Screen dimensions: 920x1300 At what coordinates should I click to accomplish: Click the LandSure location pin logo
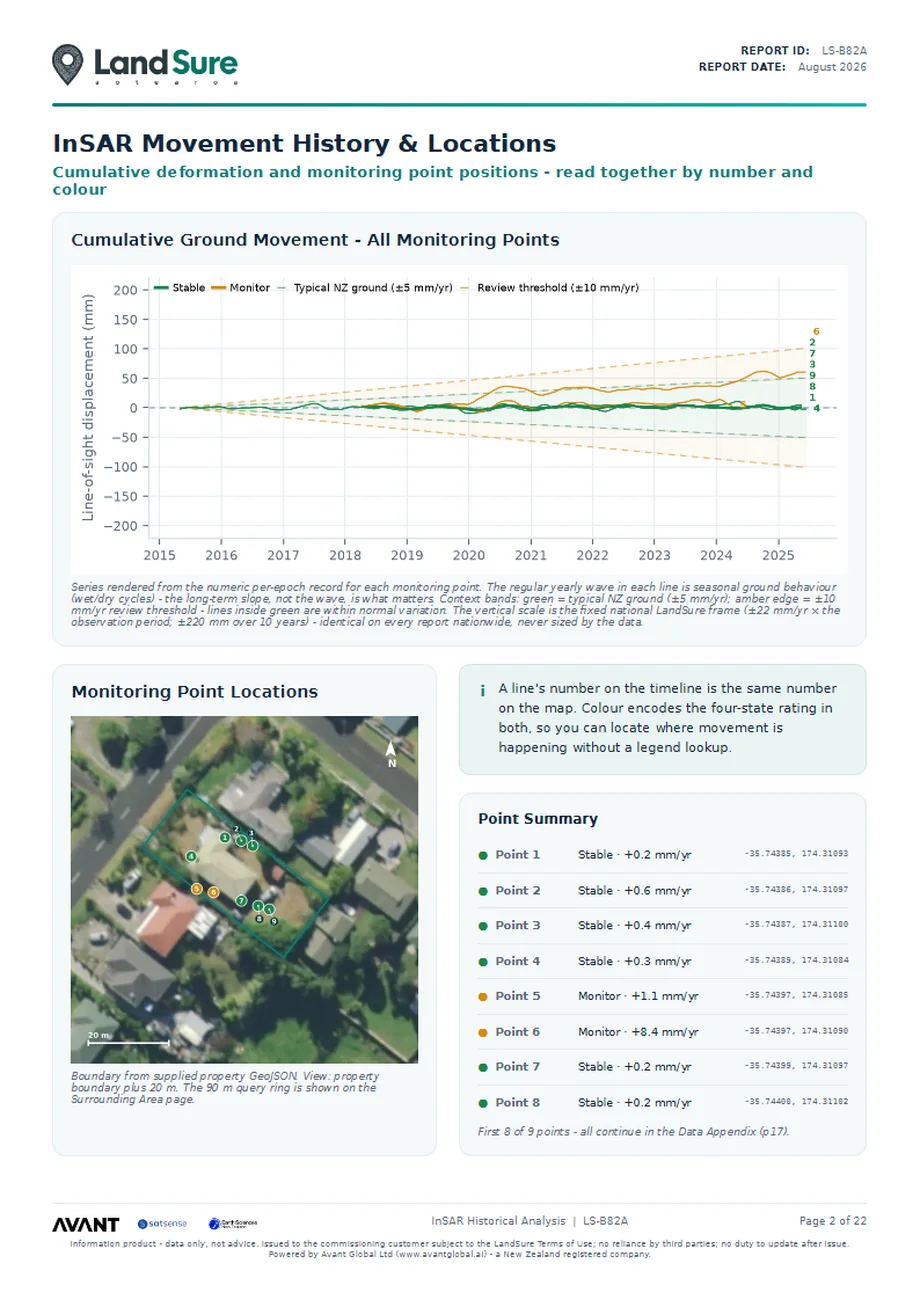pyautogui.click(x=68, y=64)
